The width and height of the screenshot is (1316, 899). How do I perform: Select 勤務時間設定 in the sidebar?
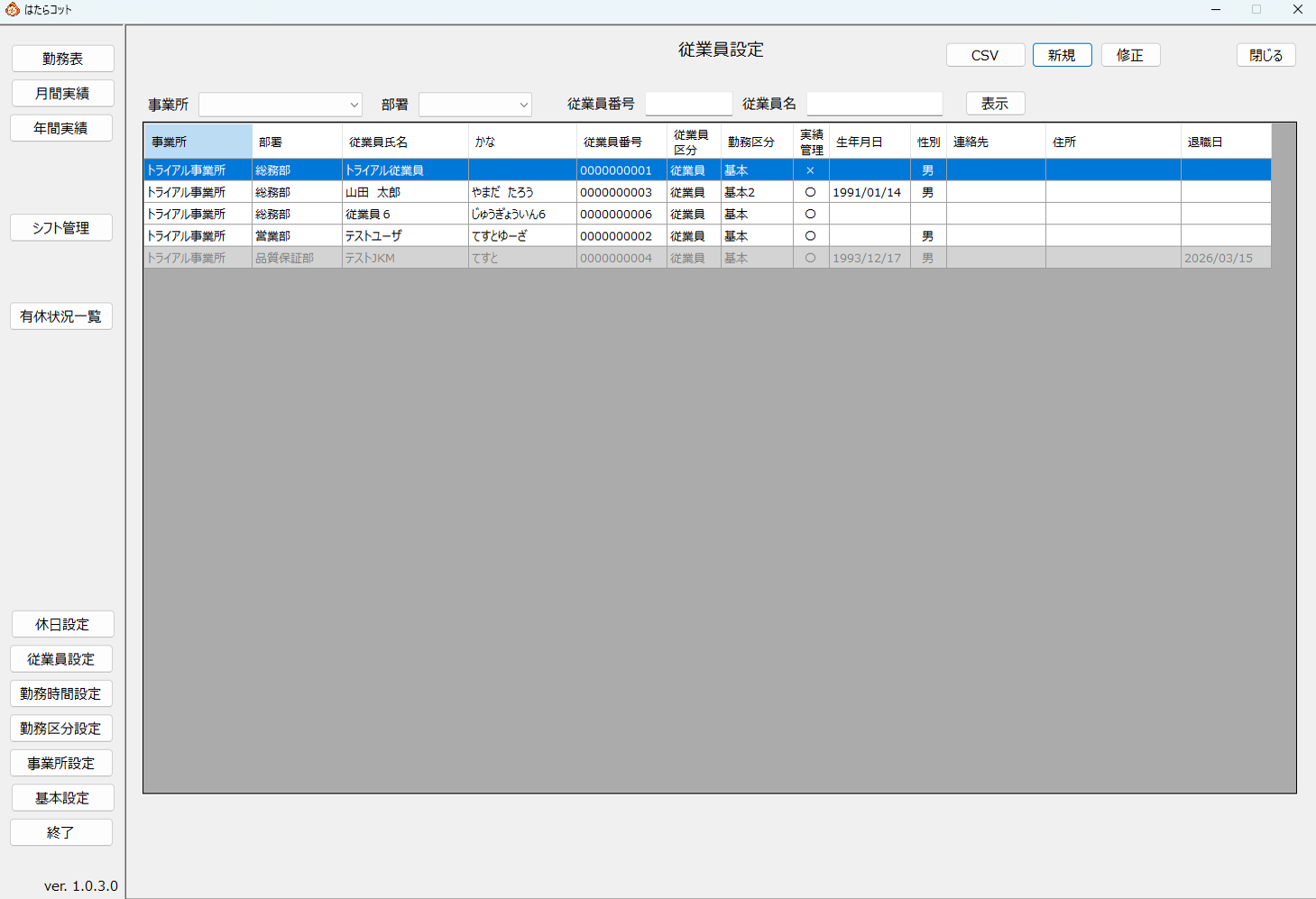(x=61, y=693)
